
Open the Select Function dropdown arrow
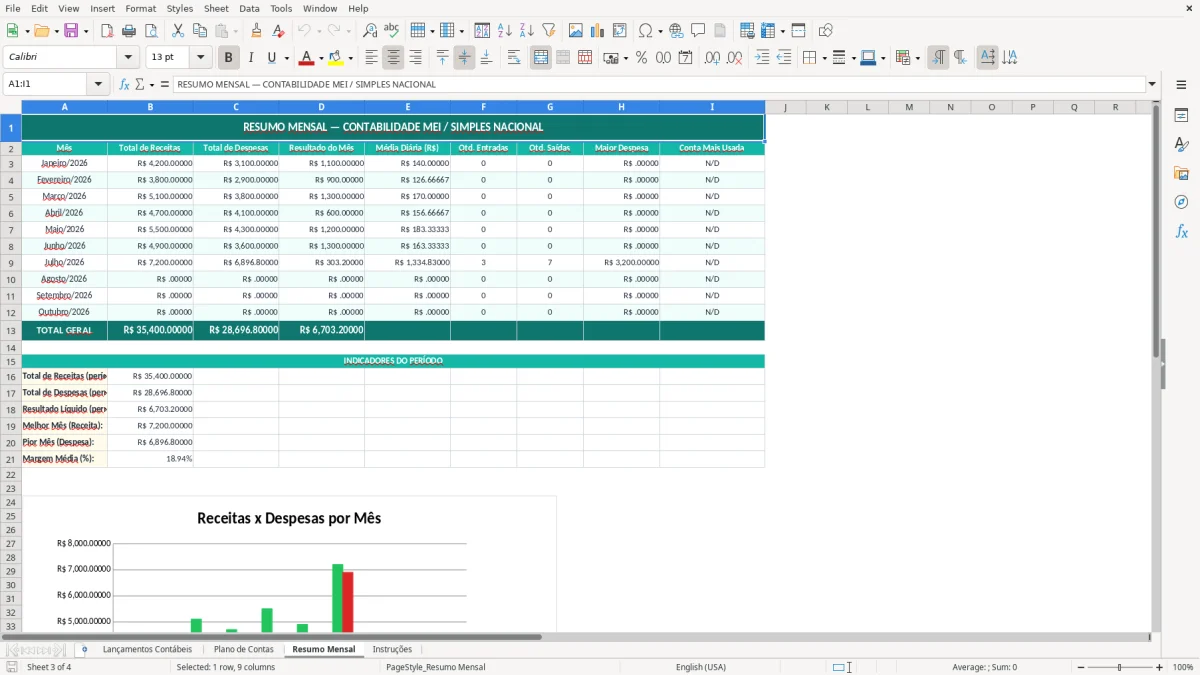click(x=151, y=85)
